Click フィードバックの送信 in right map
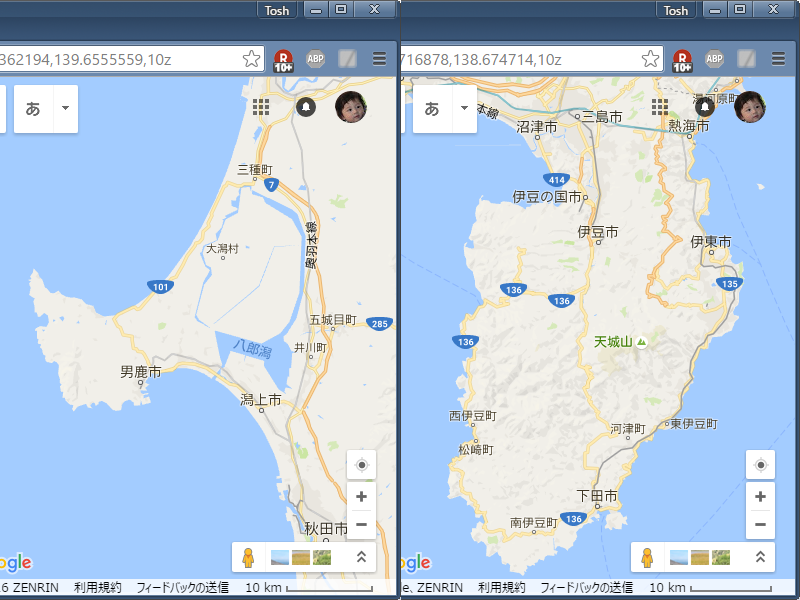Viewport: 800px width, 600px height. click(586, 588)
